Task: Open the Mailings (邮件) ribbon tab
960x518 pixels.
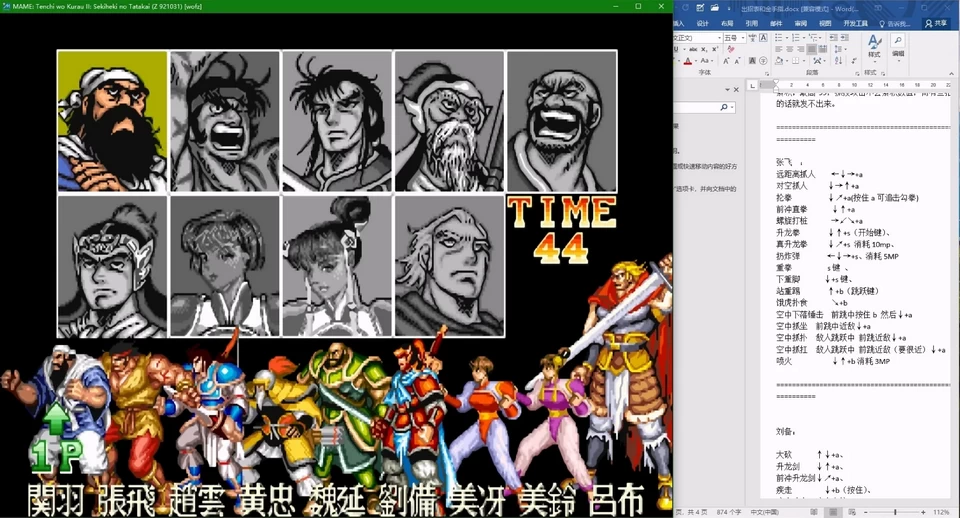Action: 776,23
